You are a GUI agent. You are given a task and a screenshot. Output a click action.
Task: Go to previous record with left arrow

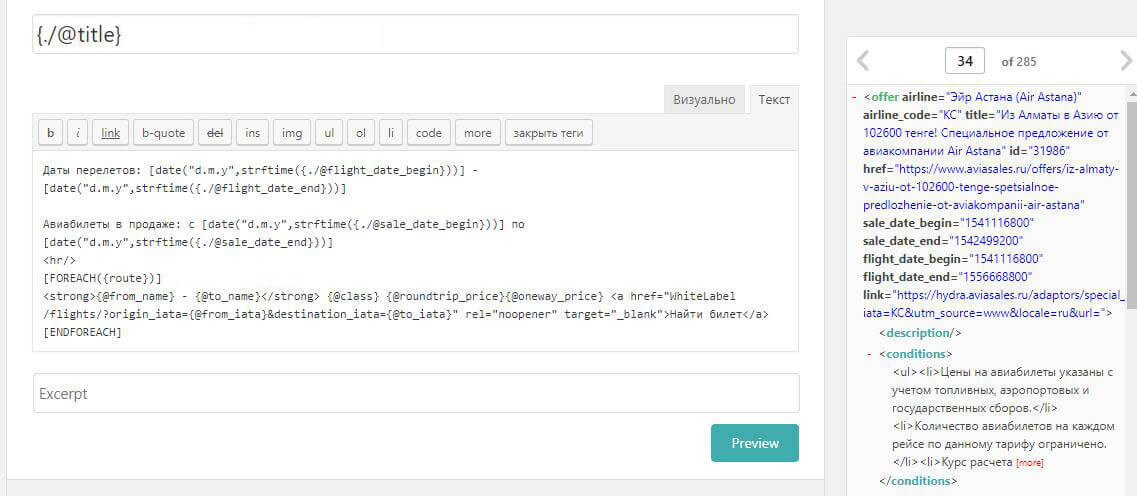click(864, 61)
